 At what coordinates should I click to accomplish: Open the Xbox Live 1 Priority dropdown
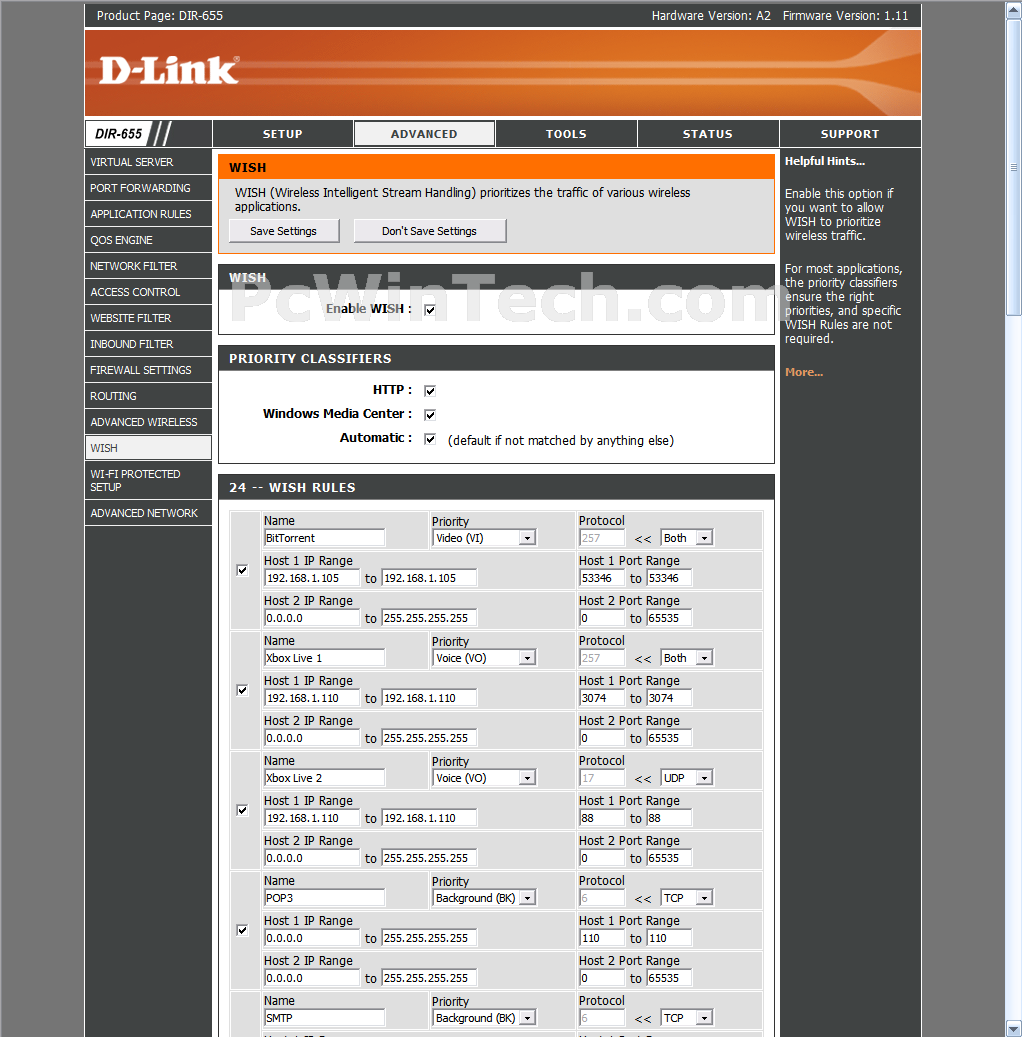point(484,658)
